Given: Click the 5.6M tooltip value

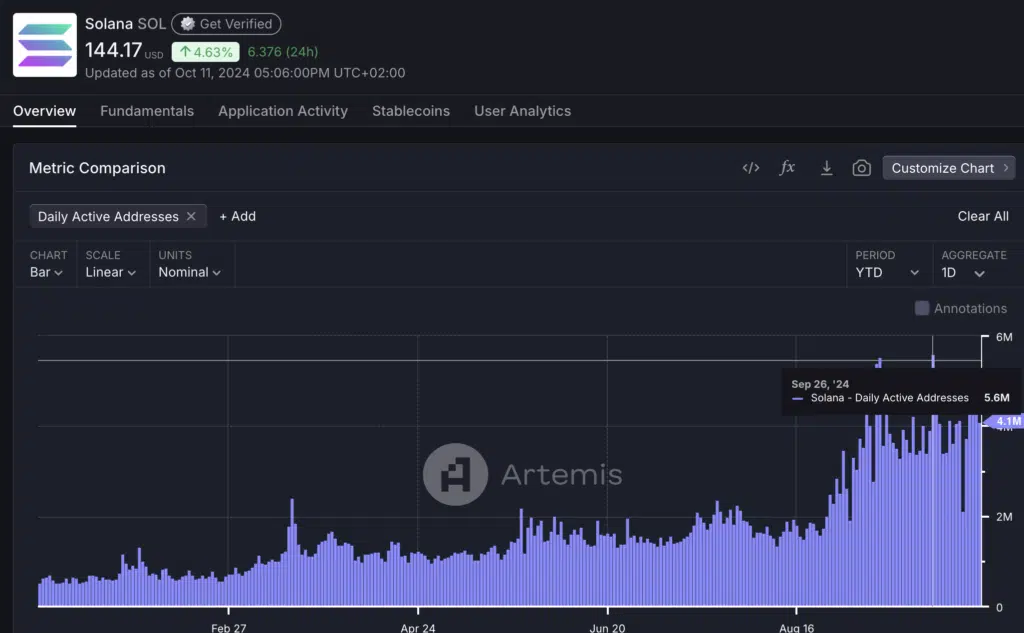Looking at the screenshot, I should (997, 398).
